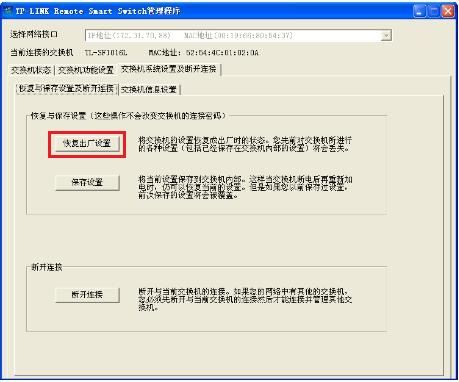Select 交换机系统设置及断开连接 tab
This screenshot has width=459, height=382.
pyautogui.click(x=169, y=69)
